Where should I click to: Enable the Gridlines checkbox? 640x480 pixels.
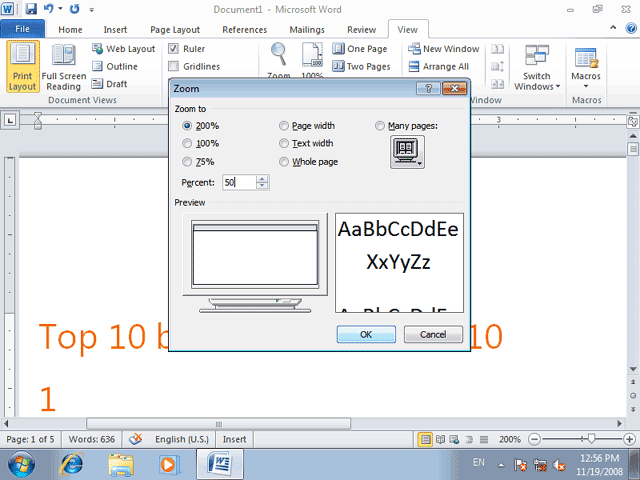[173, 66]
